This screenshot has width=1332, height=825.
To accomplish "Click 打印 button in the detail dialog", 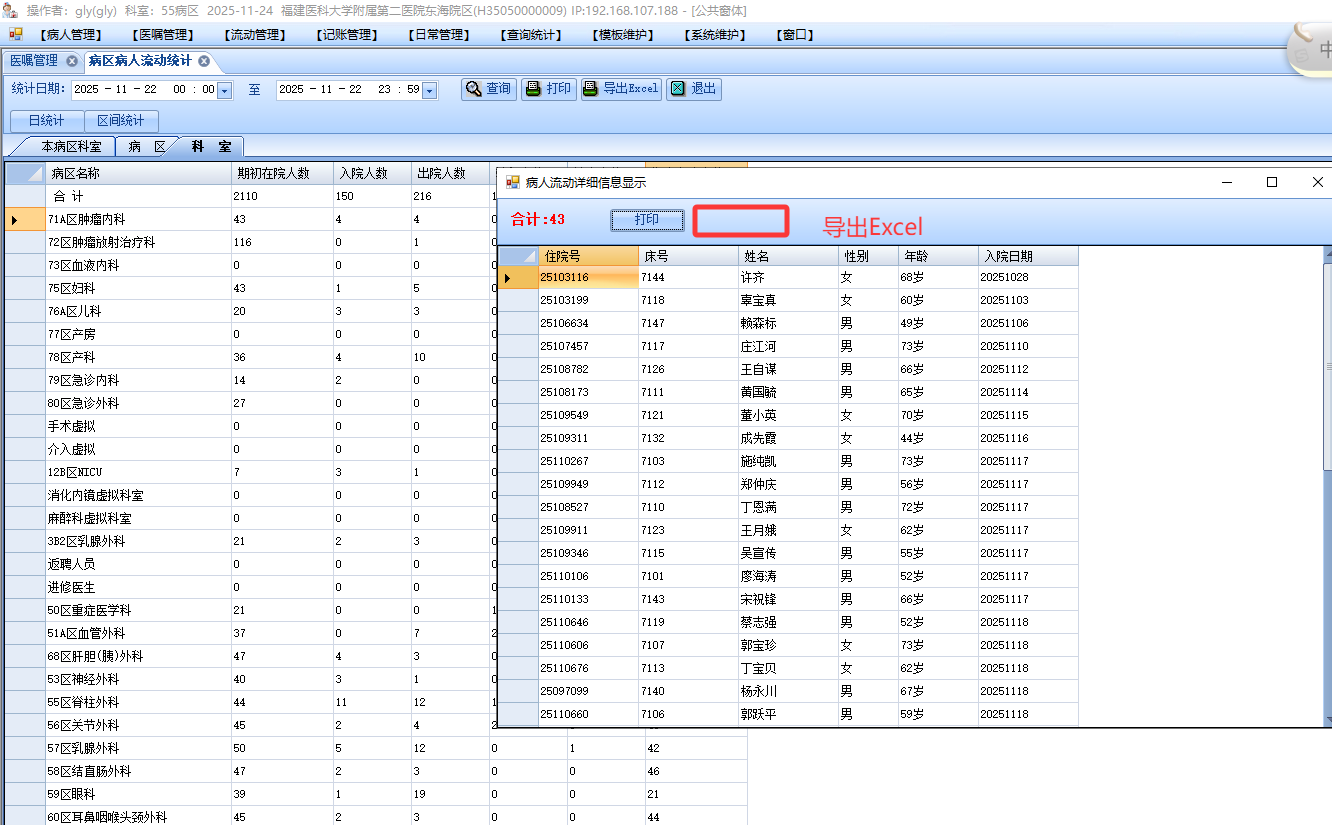I will click(x=647, y=220).
